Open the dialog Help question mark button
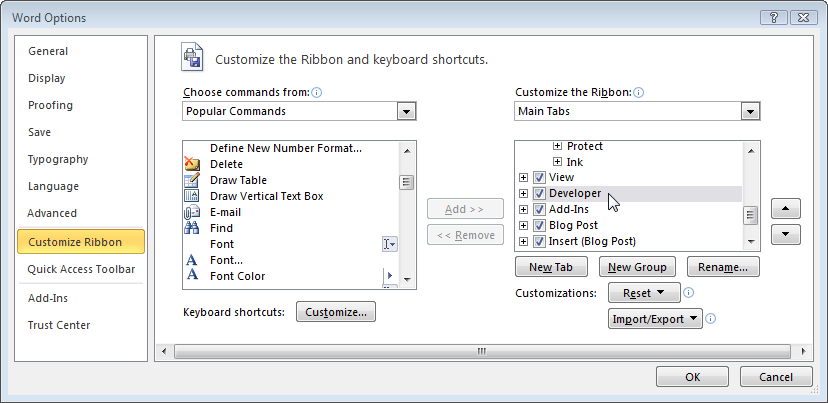Viewport: 828px width, 403px height. [x=774, y=17]
